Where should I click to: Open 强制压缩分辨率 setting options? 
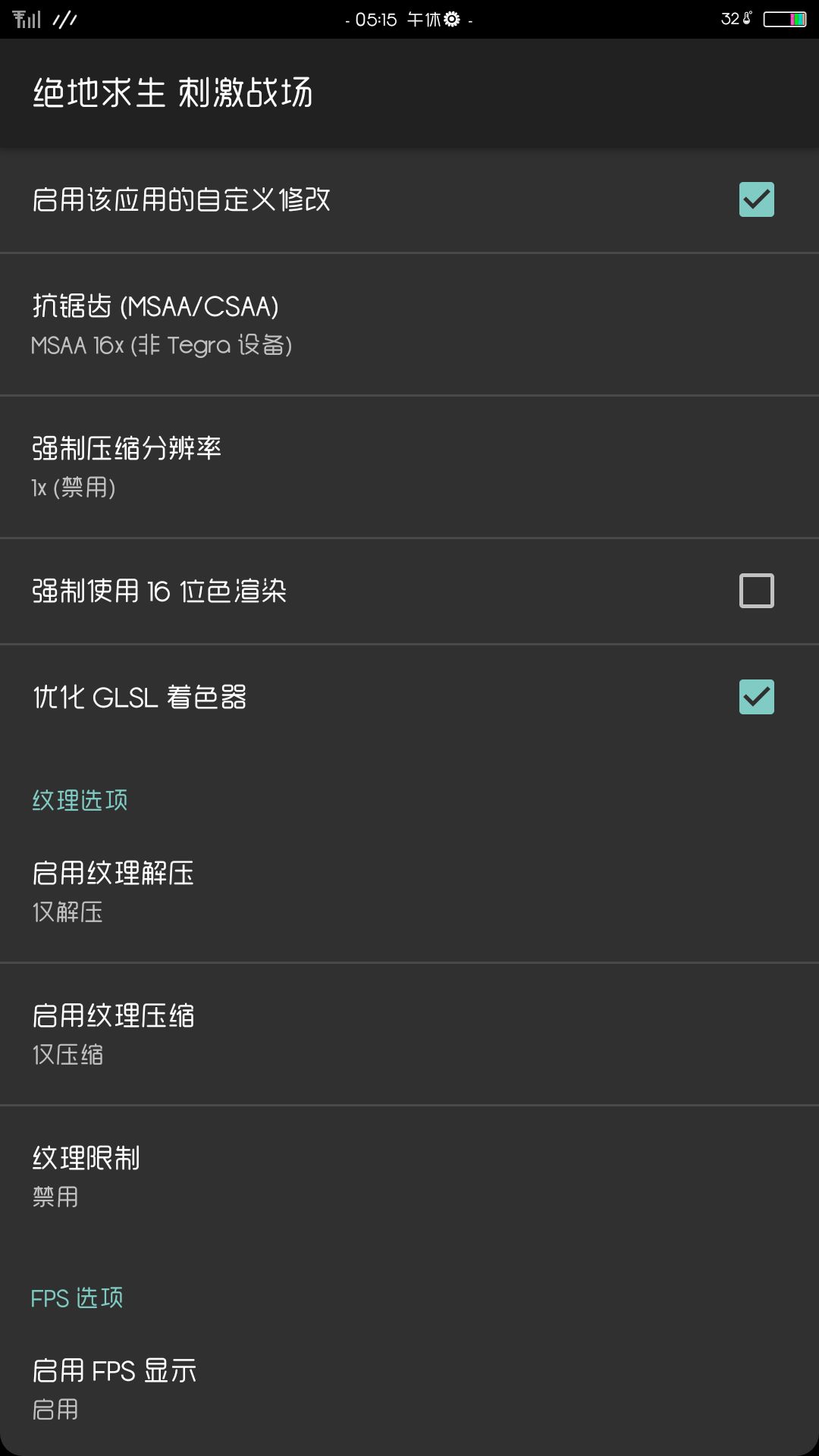(x=409, y=467)
